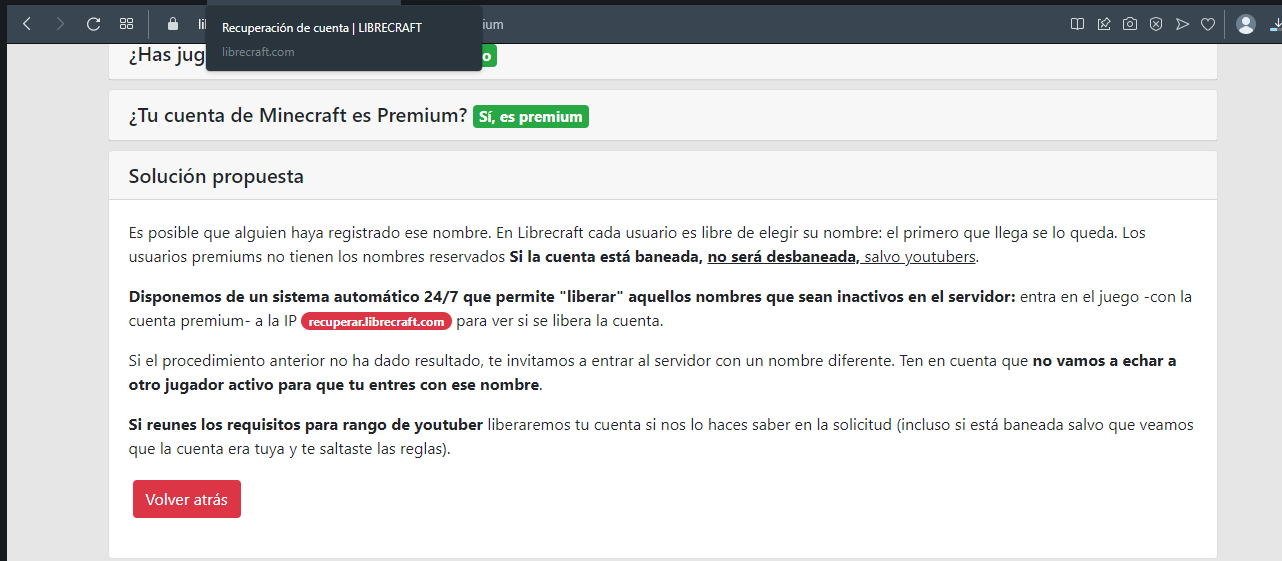Click the browser forward arrow
Viewport: 1282px width, 561px height.
point(60,23)
